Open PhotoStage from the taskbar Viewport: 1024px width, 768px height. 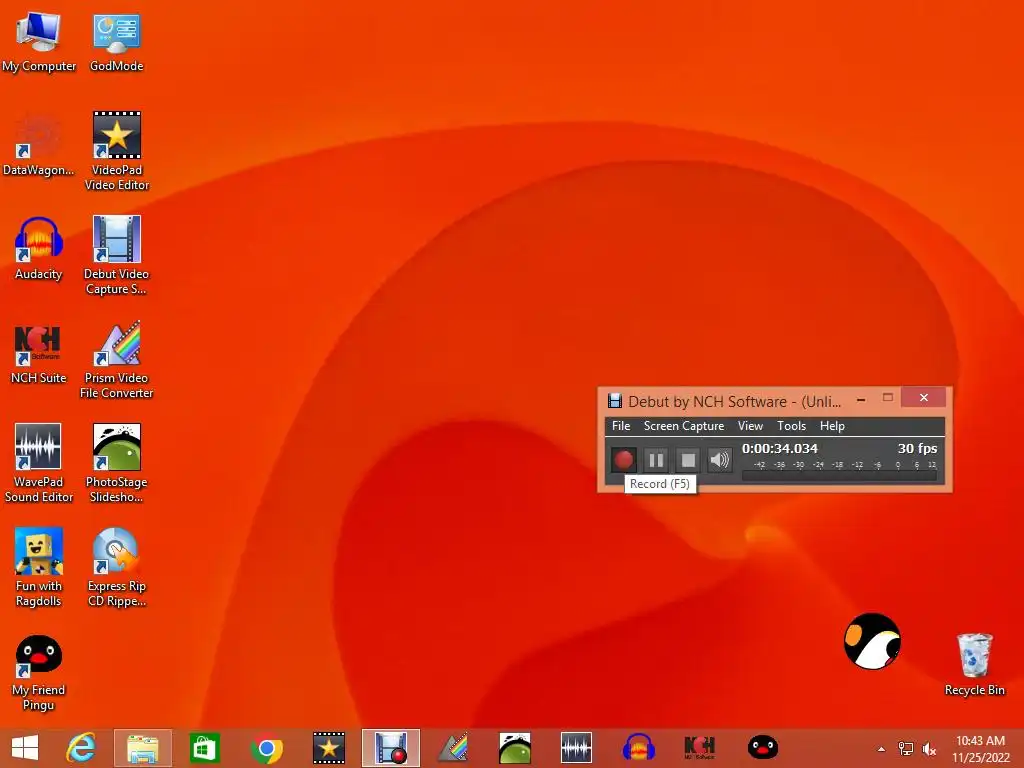click(x=515, y=748)
